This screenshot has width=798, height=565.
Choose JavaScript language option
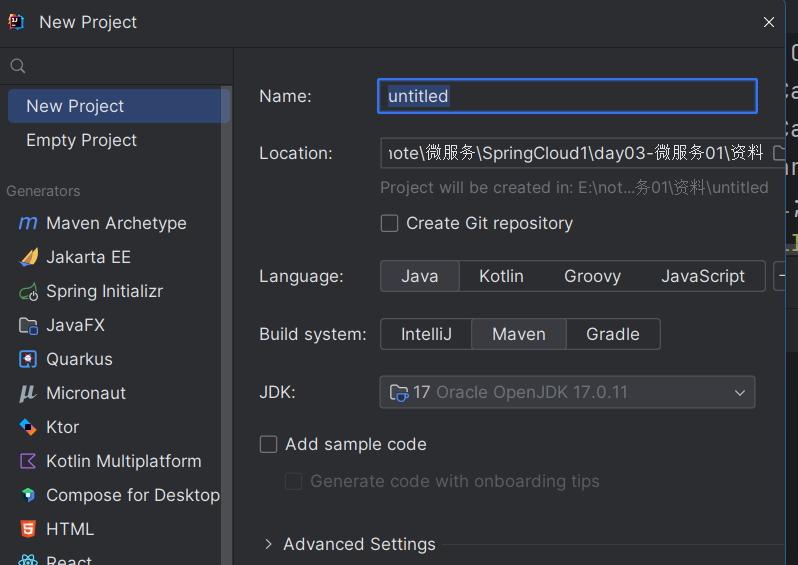[703, 276]
